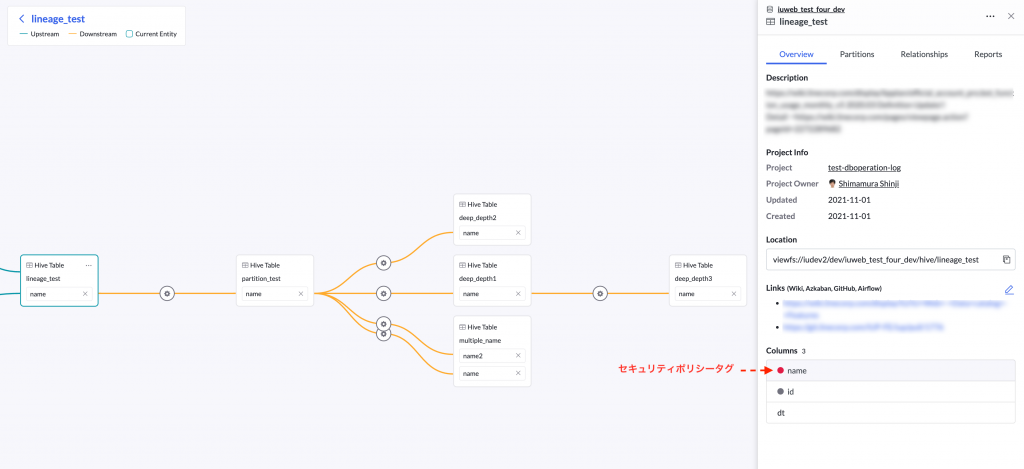The width and height of the screenshot is (1024, 469).
Task: Click deep_depth2 table name
Action: pos(477,218)
